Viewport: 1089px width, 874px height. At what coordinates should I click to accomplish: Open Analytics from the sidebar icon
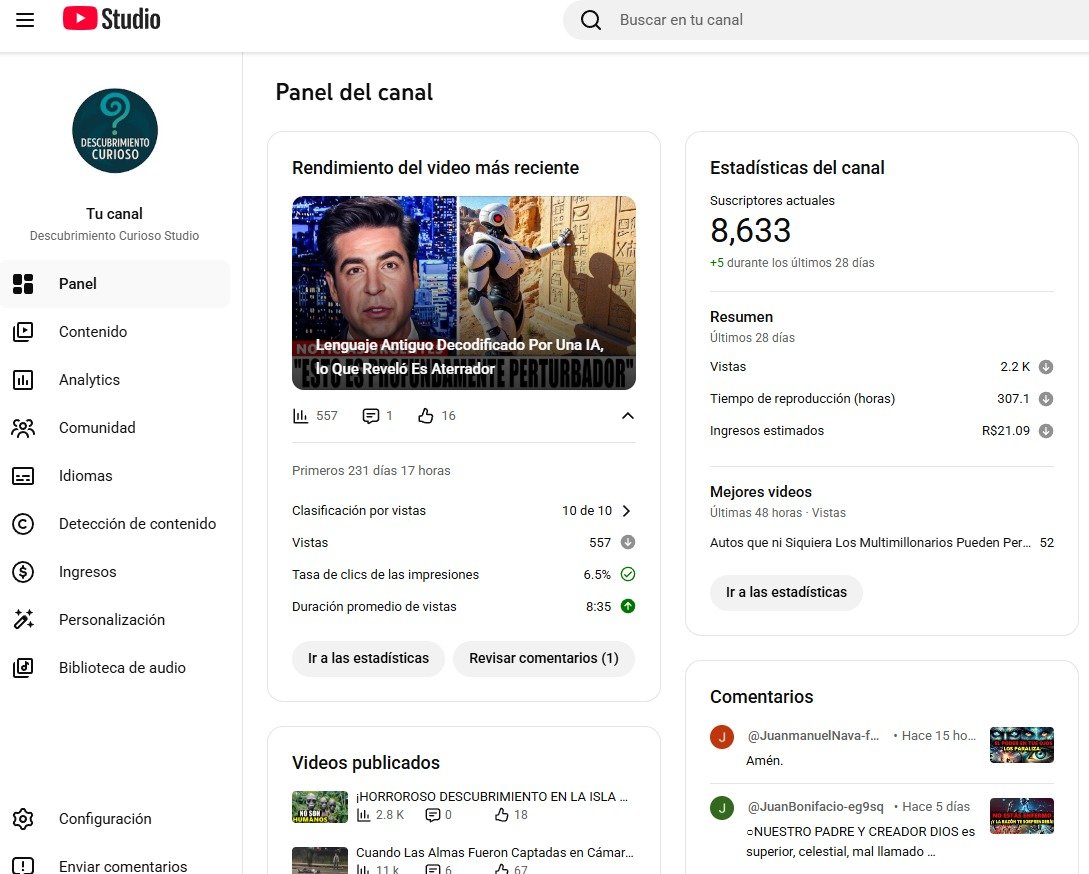23,380
